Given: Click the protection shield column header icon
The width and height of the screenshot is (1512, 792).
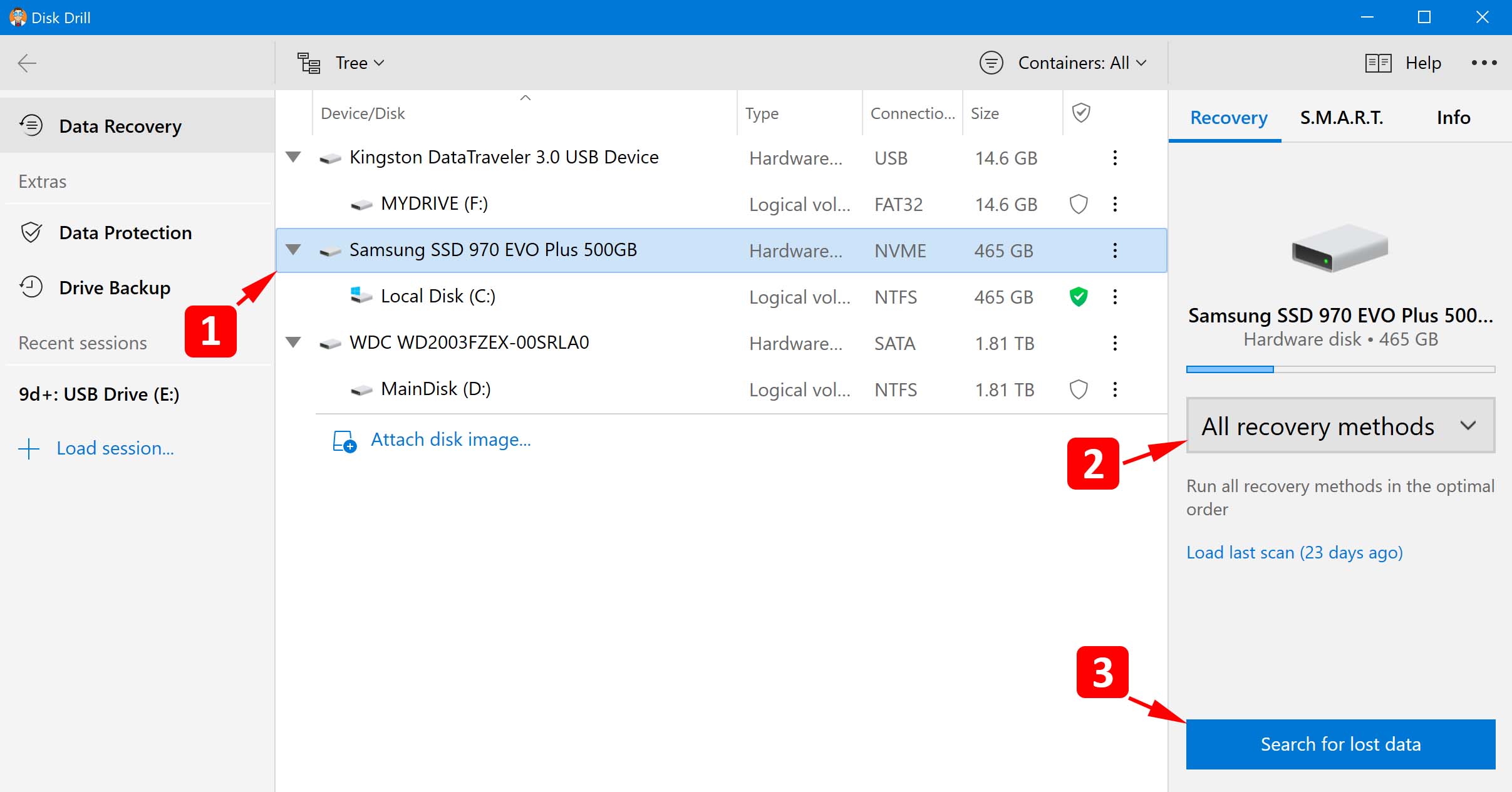Looking at the screenshot, I should (x=1081, y=113).
